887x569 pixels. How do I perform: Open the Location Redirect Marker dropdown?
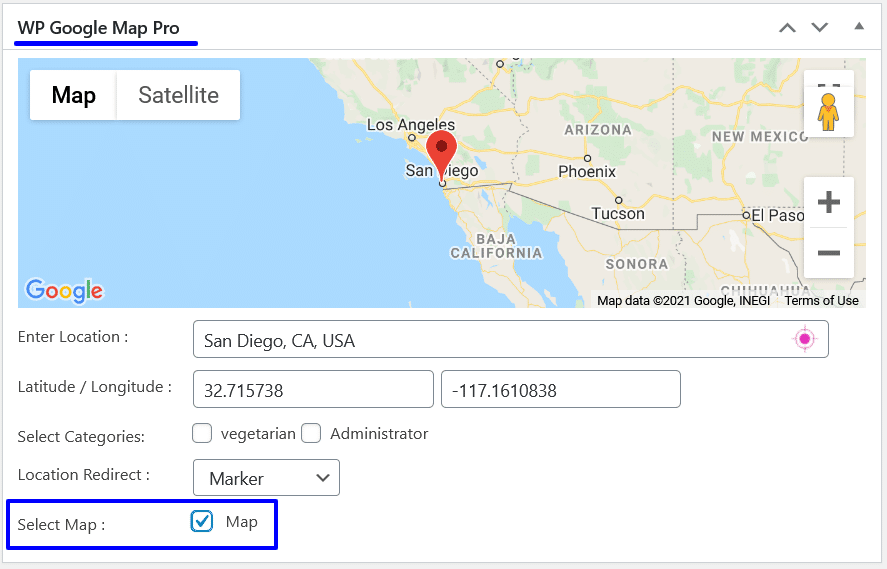tap(266, 478)
